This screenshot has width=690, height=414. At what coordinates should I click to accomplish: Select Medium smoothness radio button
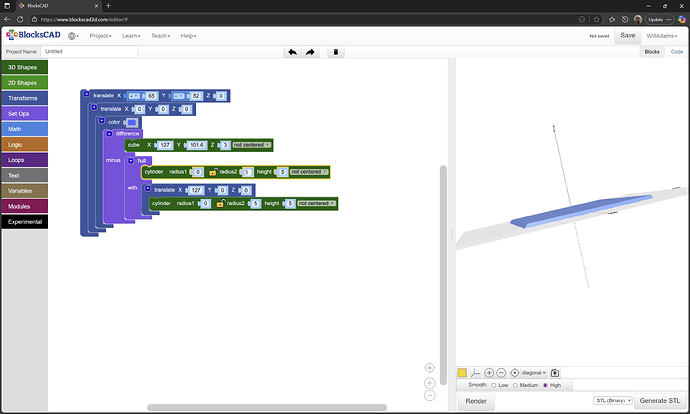click(x=515, y=385)
